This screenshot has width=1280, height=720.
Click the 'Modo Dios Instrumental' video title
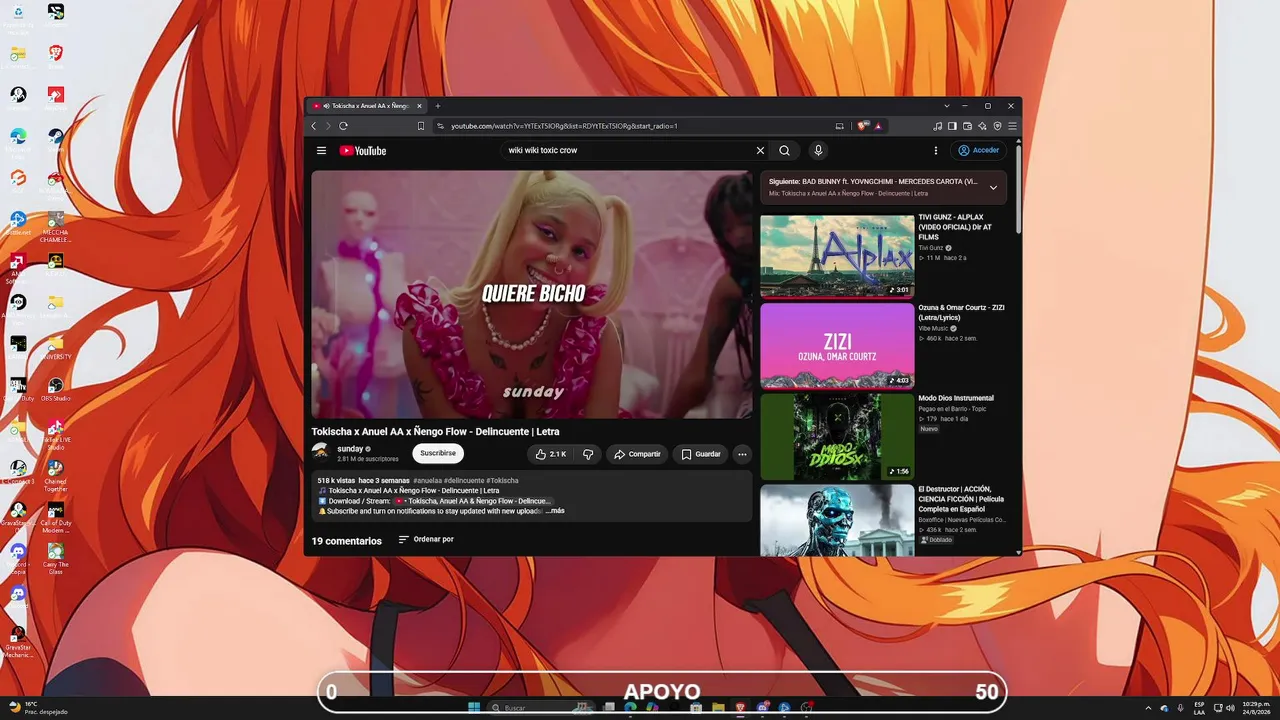pos(956,398)
